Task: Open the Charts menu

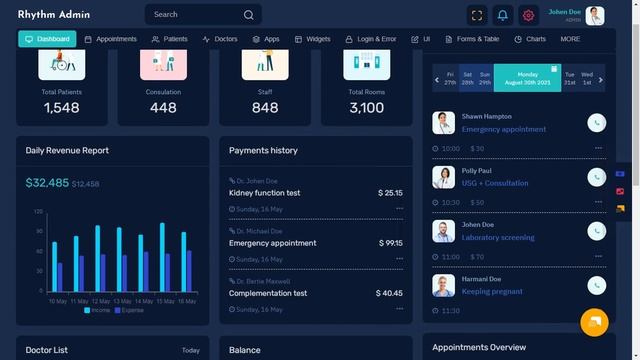Action: (x=530, y=39)
